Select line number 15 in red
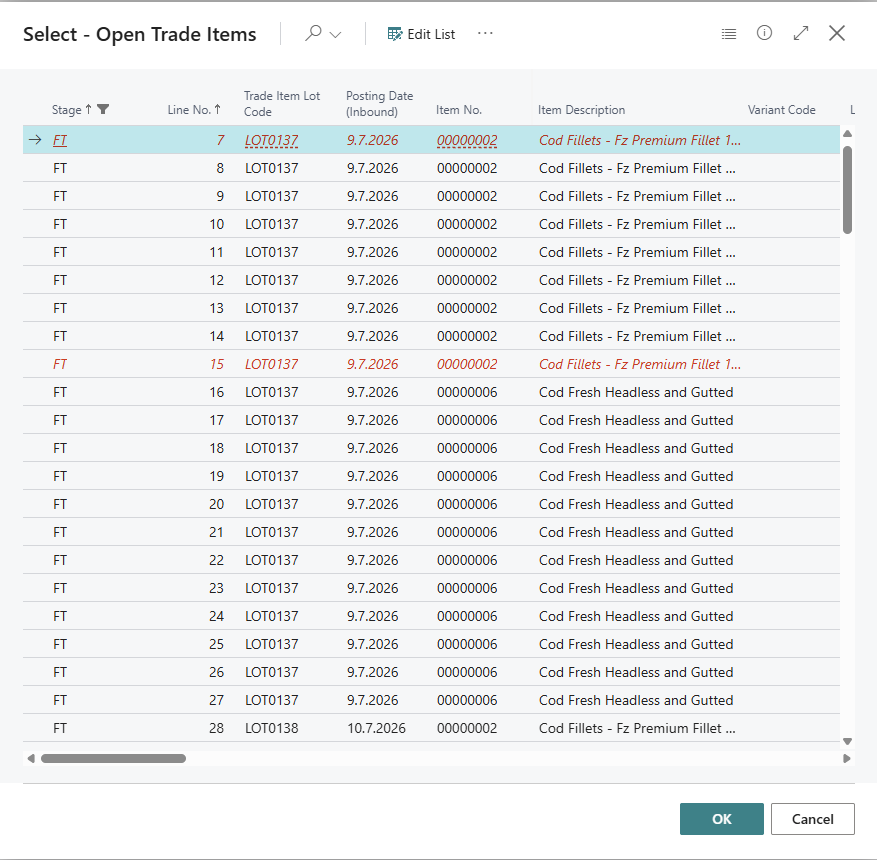Screen dimensions: 877x860 point(216,364)
